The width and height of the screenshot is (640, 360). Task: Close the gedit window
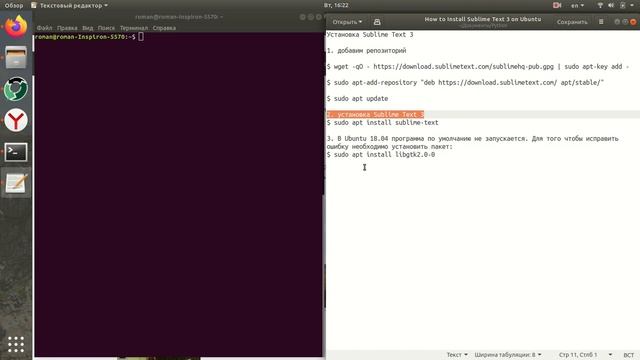point(633,22)
